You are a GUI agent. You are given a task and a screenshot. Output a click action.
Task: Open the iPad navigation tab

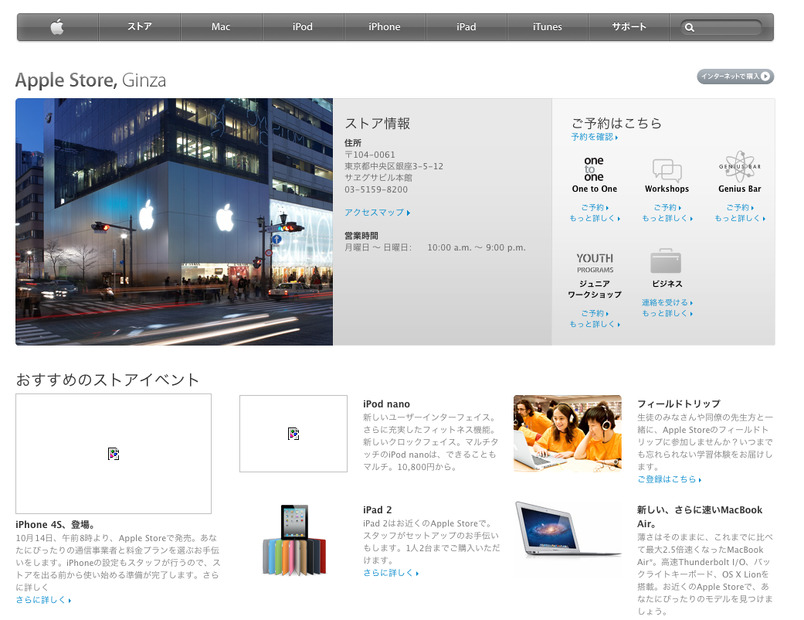pos(466,27)
